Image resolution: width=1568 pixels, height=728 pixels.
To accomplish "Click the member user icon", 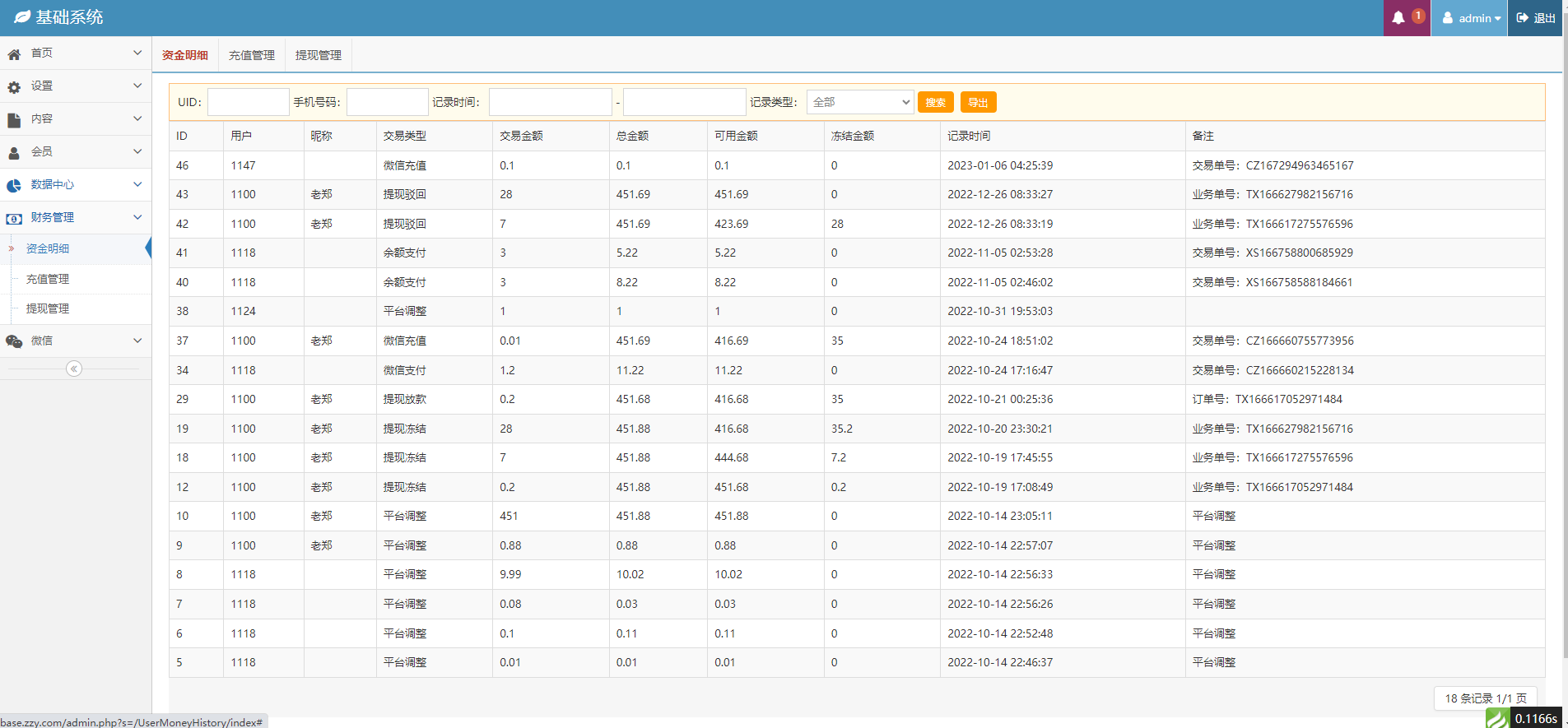I will (x=14, y=153).
